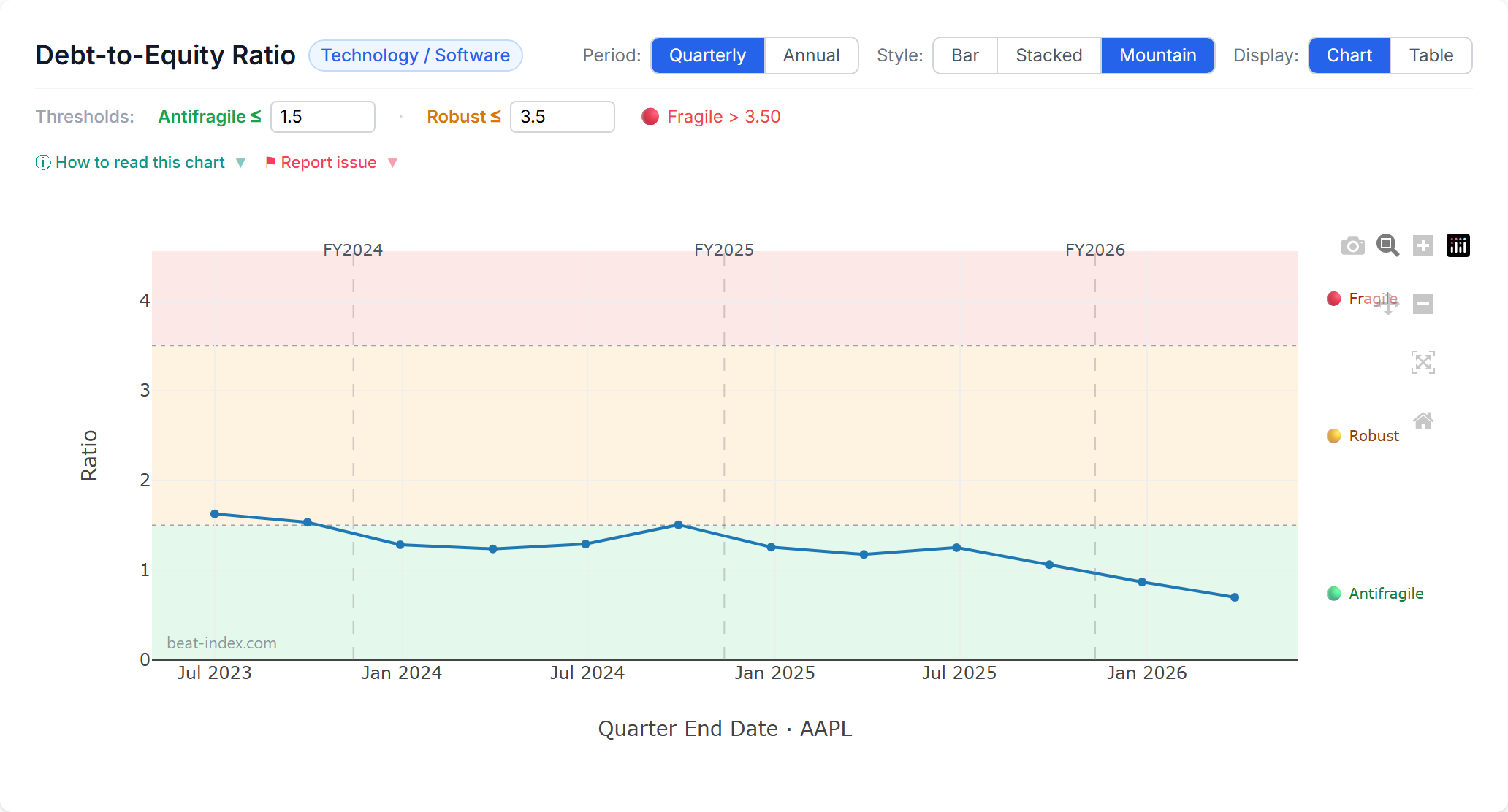Viewport: 1508px width, 812px height.
Task: Click the Technology / Software tag
Action: tap(415, 55)
